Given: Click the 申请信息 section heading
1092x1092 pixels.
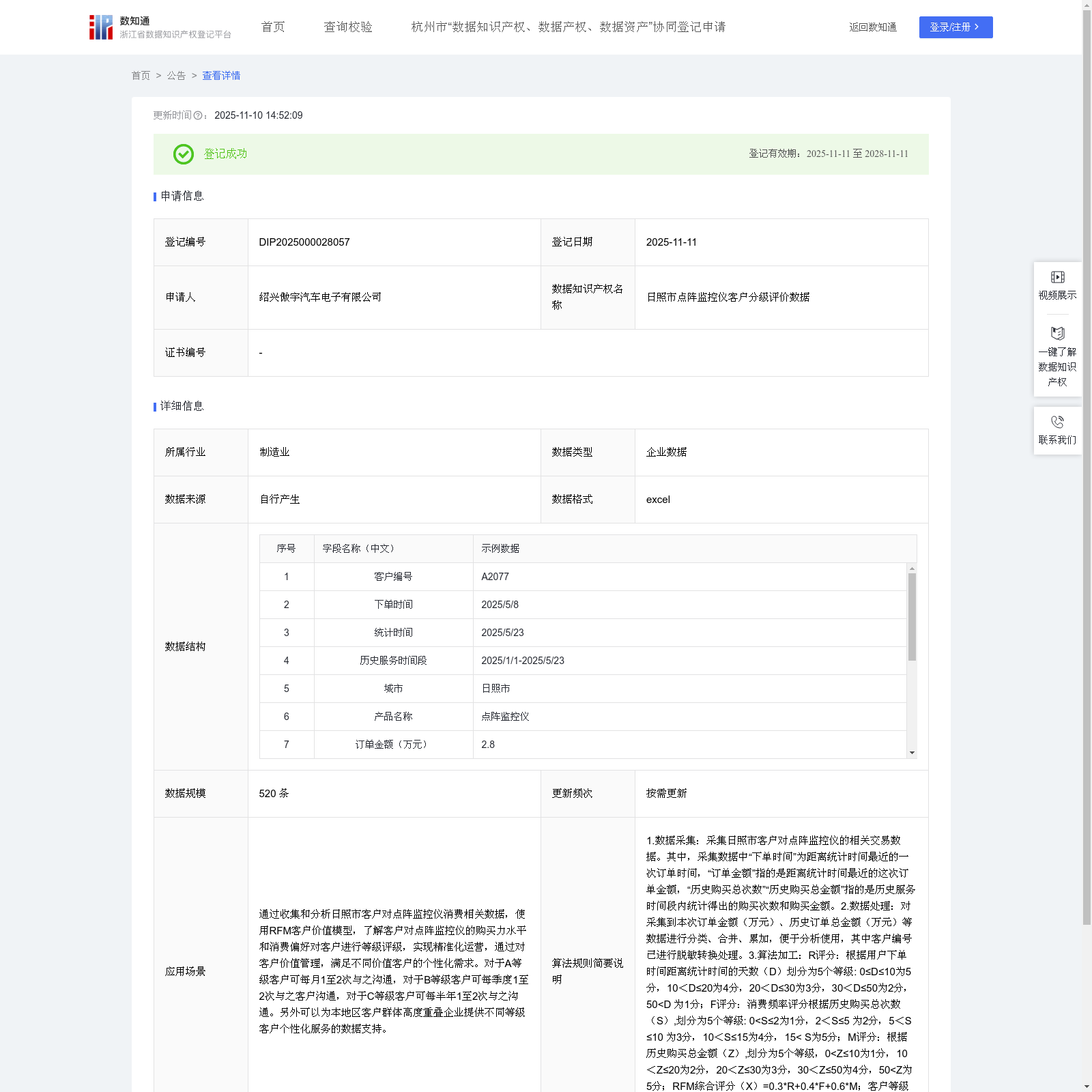Looking at the screenshot, I should click(182, 196).
